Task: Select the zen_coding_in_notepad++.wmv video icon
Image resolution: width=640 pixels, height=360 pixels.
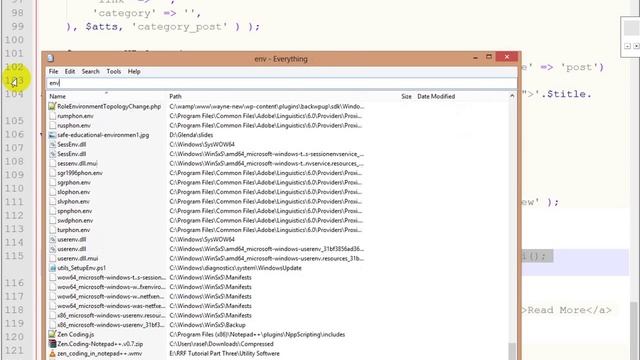Action: coord(52,353)
